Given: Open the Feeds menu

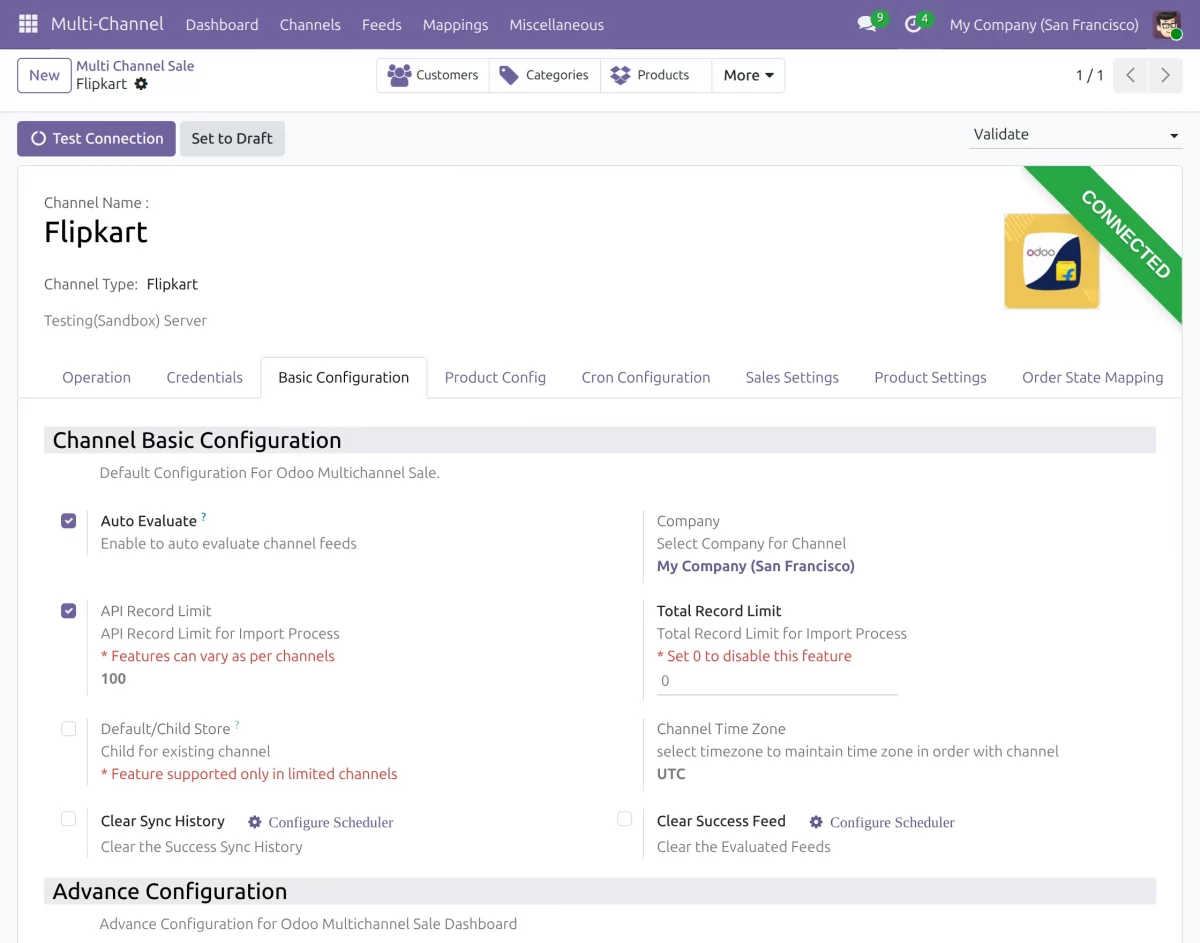Looking at the screenshot, I should (x=382, y=24).
